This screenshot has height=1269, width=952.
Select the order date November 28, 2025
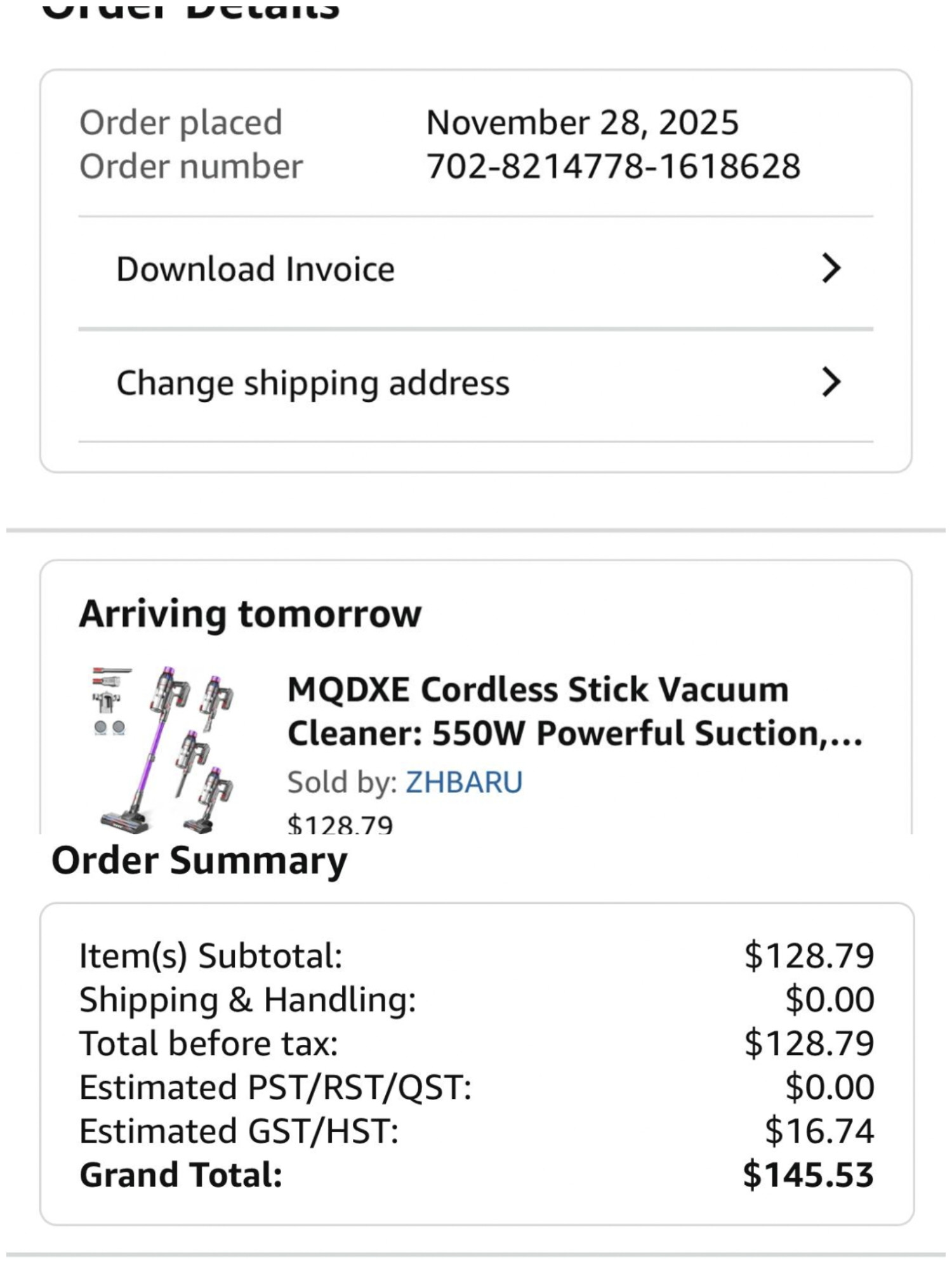[583, 123]
